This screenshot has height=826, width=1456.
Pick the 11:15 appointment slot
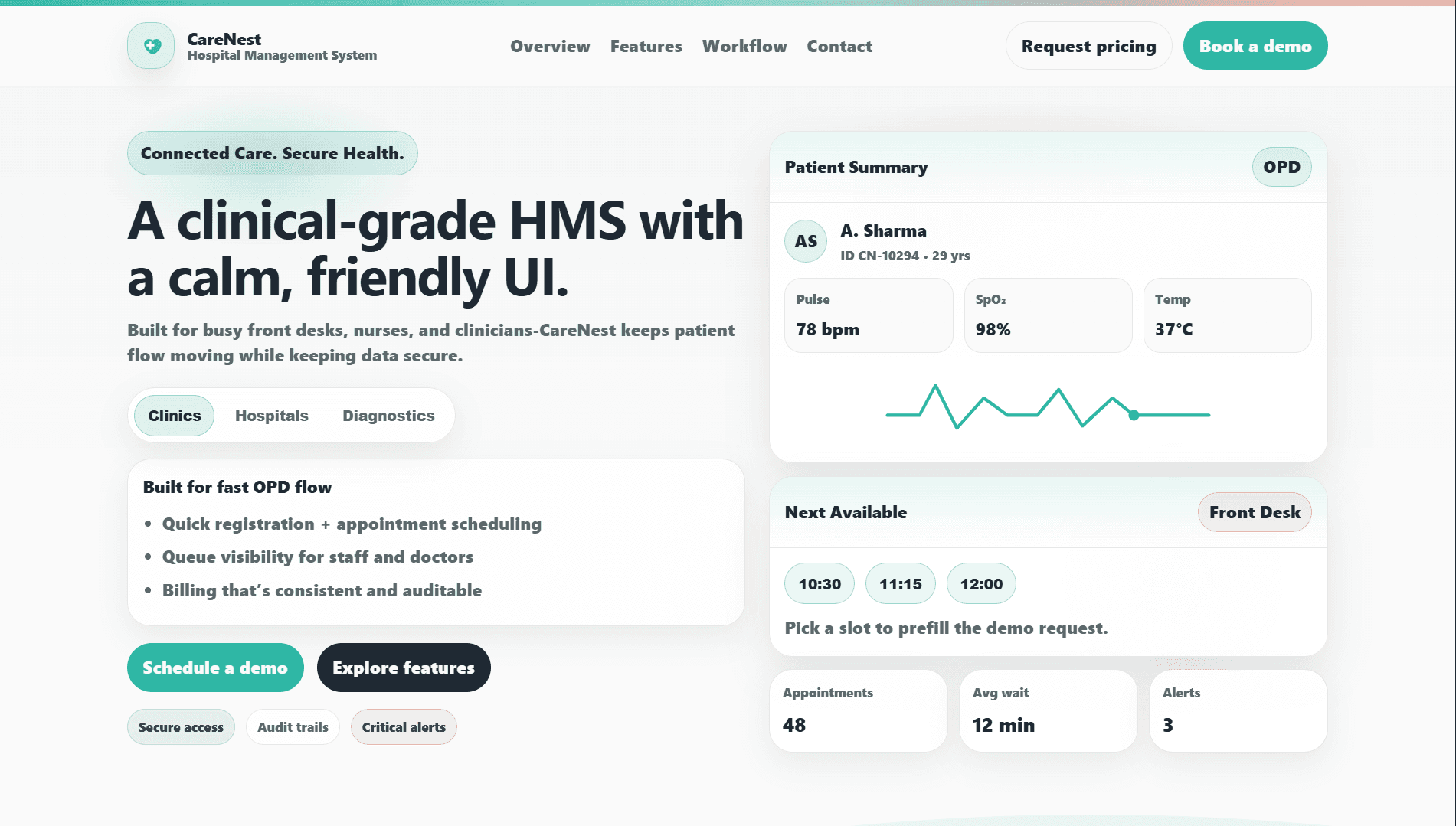pyautogui.click(x=901, y=583)
